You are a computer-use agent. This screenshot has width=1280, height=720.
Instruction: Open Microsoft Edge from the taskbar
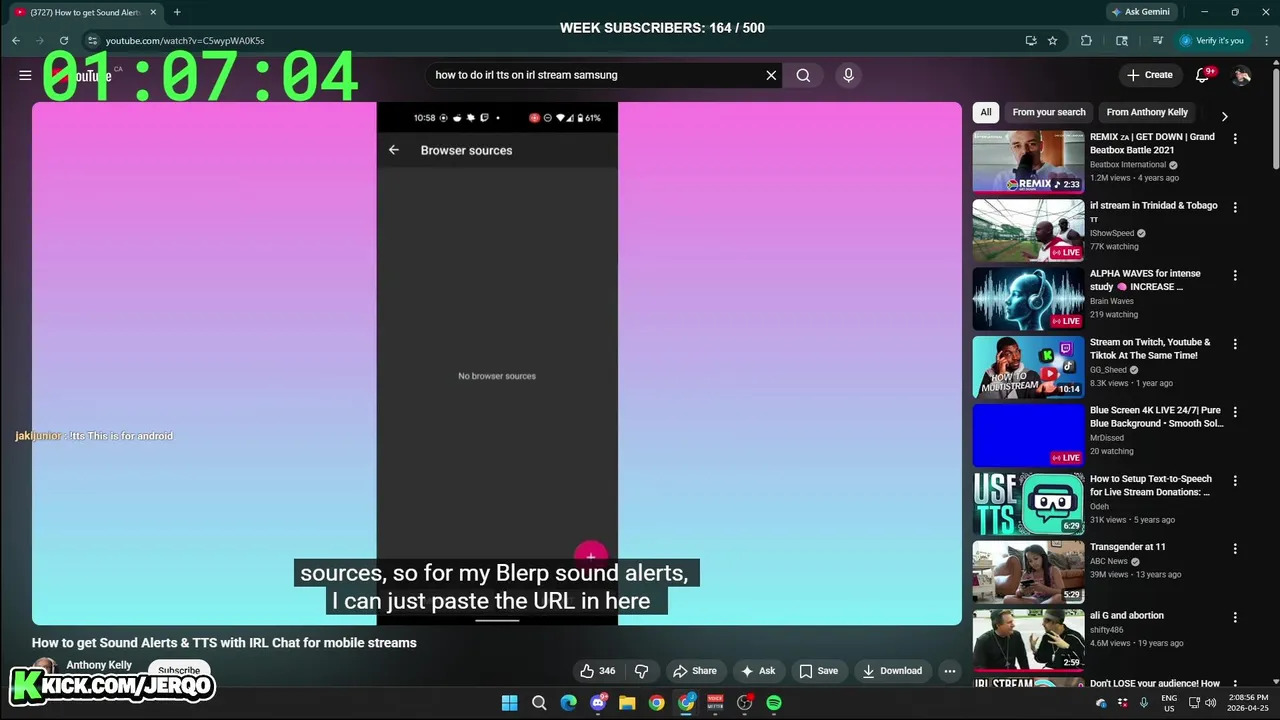point(568,703)
